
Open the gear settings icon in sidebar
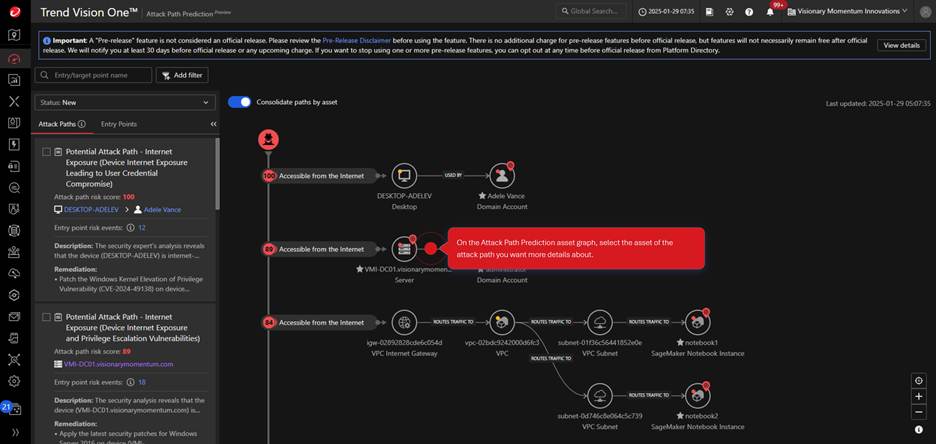(14, 381)
